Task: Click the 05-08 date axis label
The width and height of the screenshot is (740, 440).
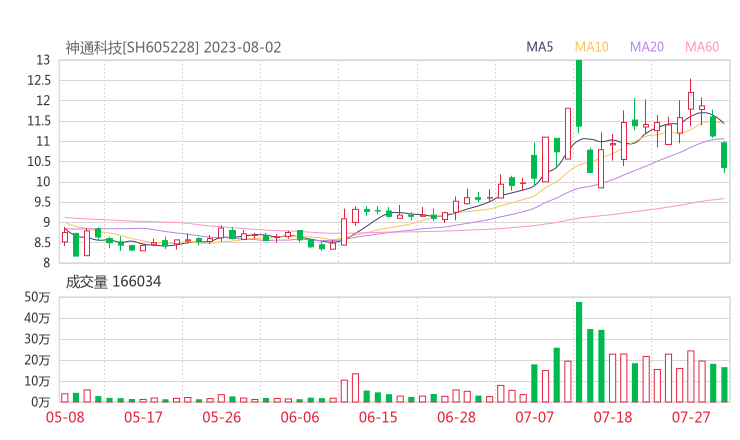Action: coord(65,417)
